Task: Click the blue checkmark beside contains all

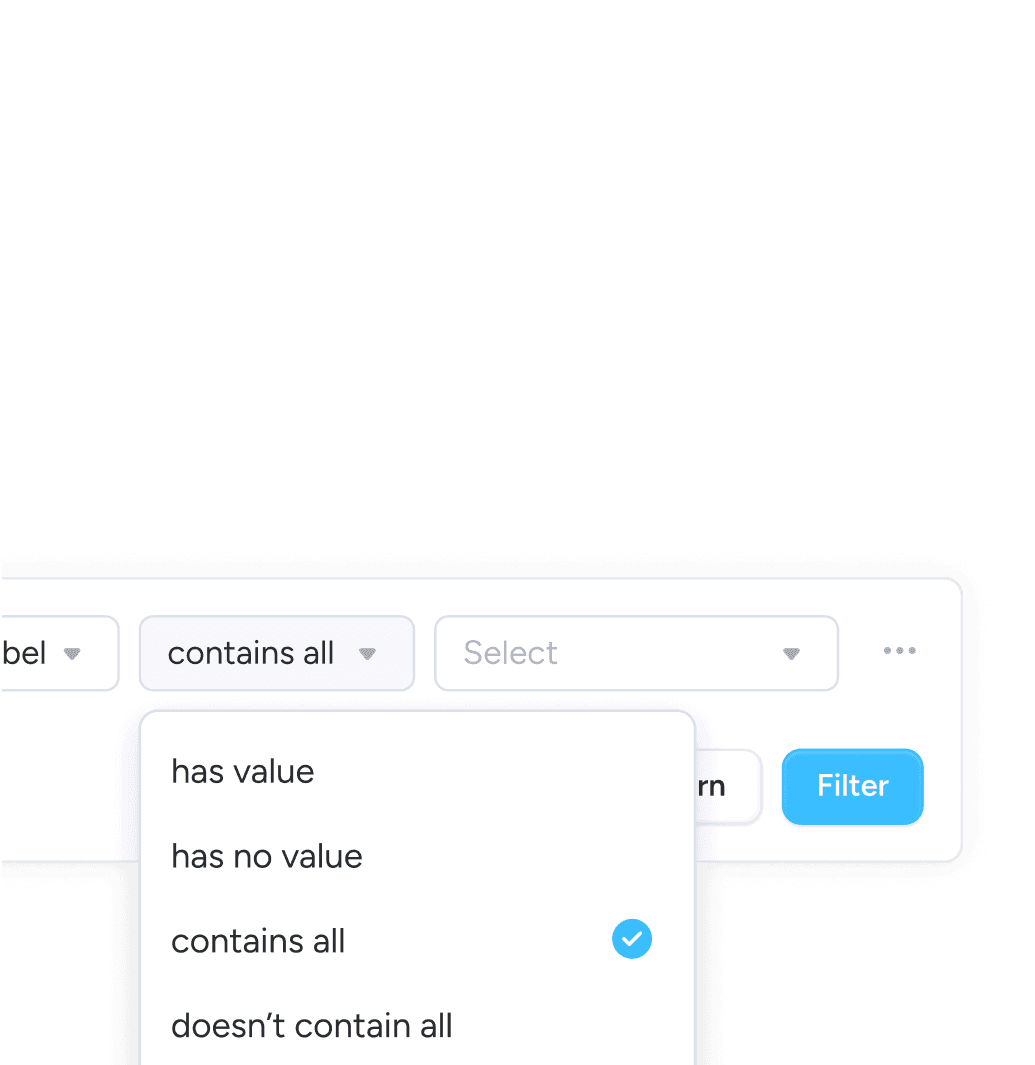Action: point(631,940)
